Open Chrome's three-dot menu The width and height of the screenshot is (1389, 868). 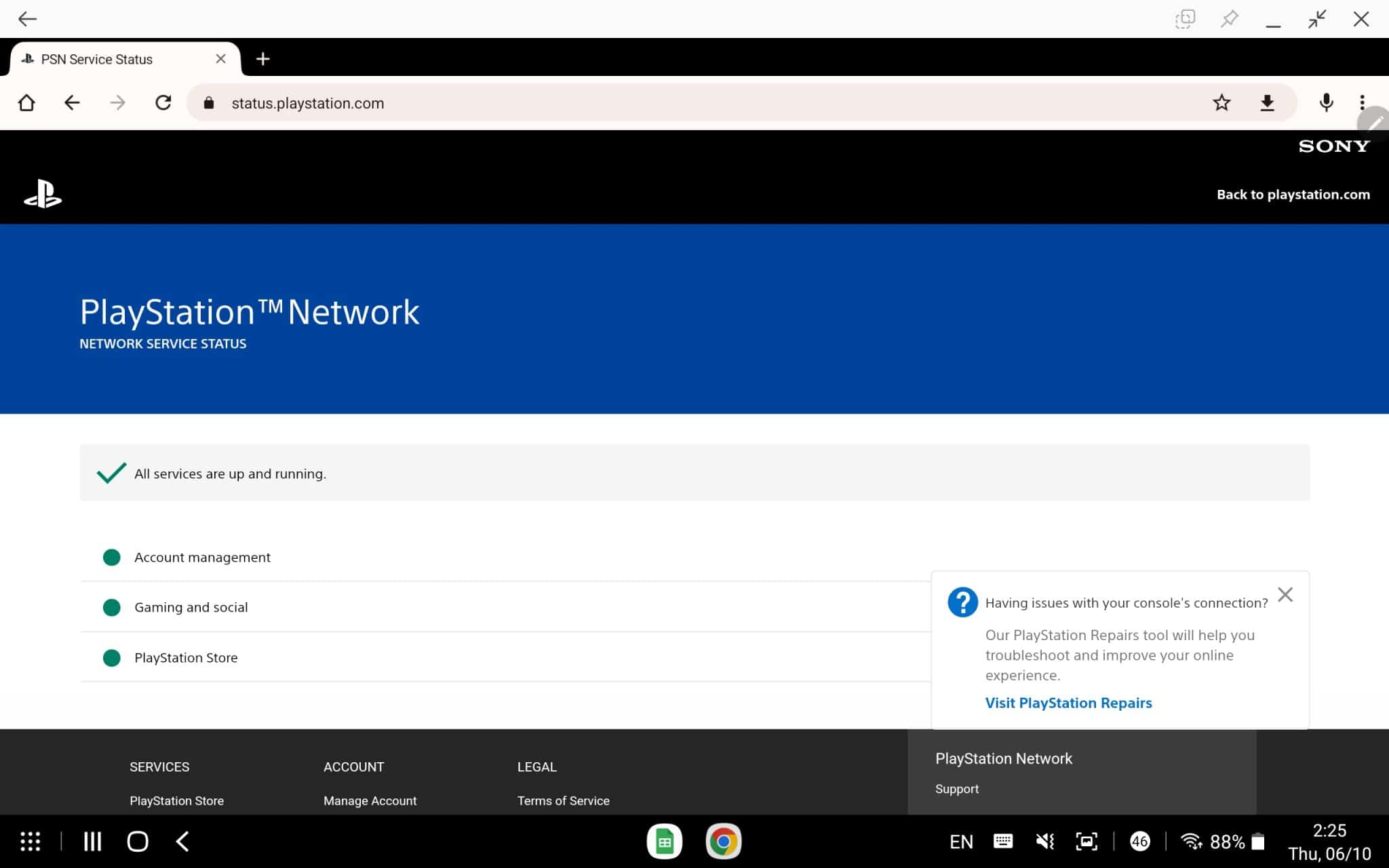point(1363,102)
